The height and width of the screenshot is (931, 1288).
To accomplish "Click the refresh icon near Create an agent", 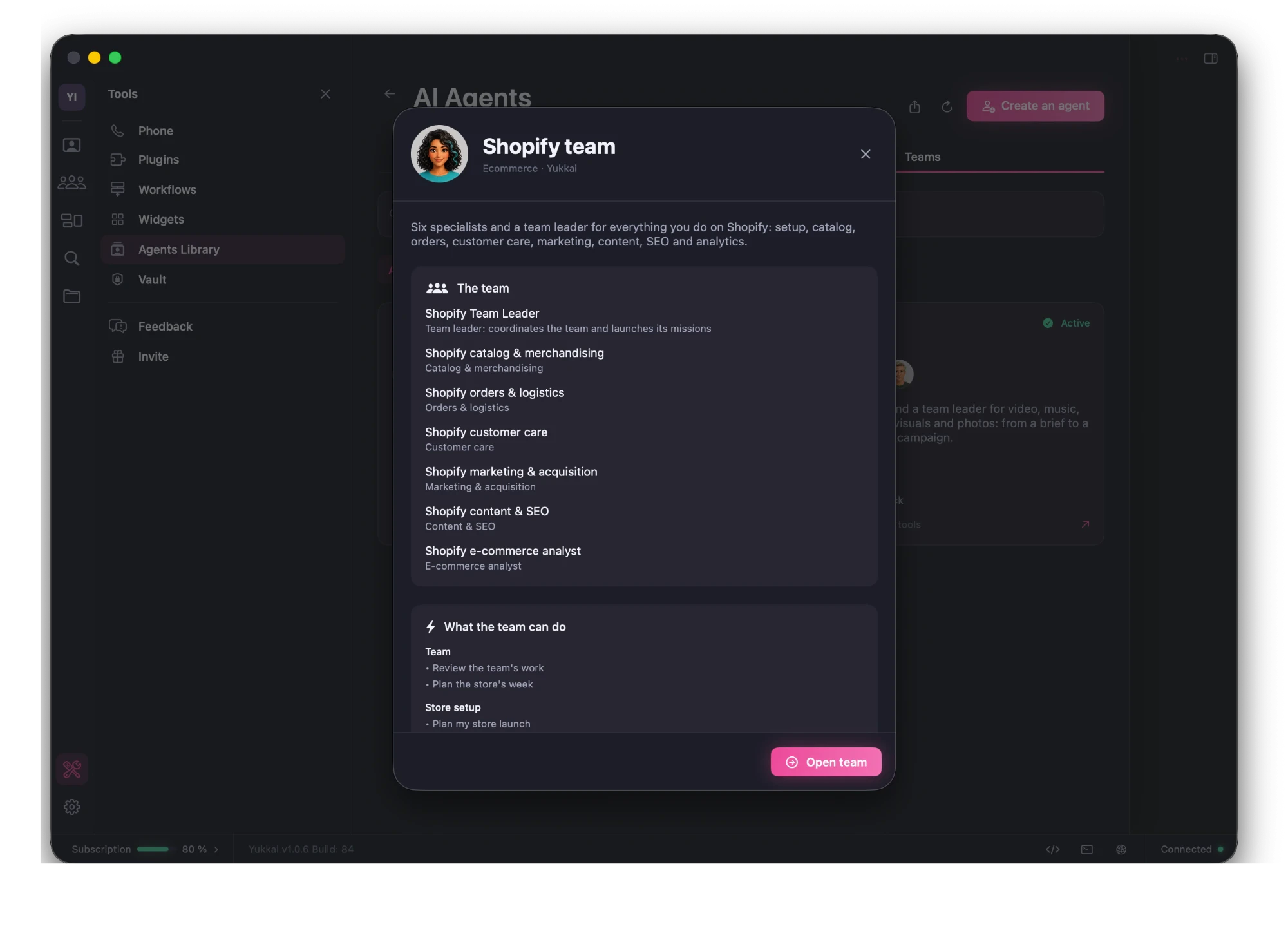I will [947, 106].
